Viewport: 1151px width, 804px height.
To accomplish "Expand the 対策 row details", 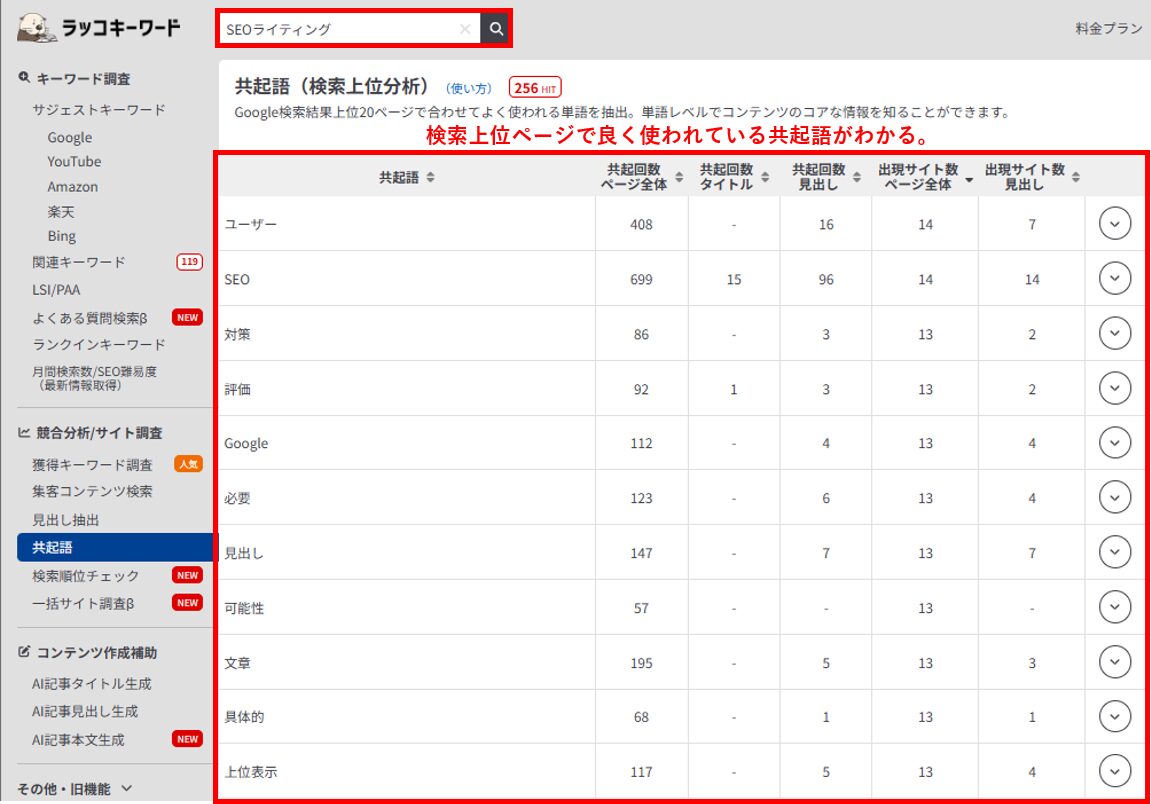I will 1114,333.
